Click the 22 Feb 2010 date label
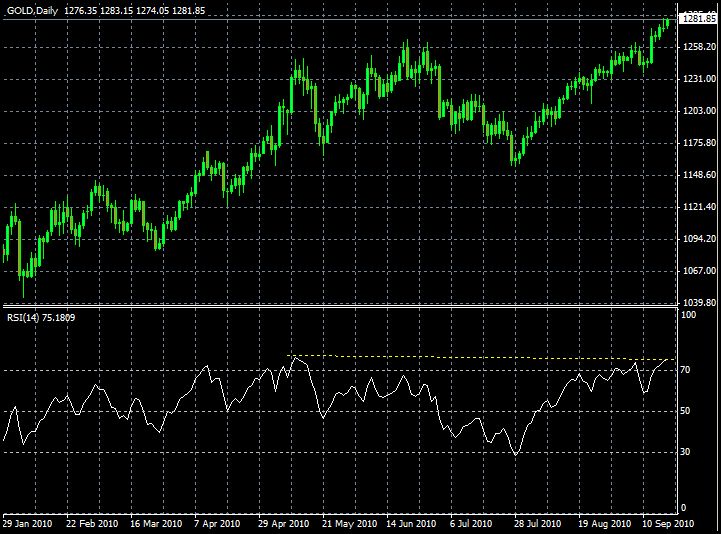Screen dimensions: 721x534 pyautogui.click(x=91, y=523)
